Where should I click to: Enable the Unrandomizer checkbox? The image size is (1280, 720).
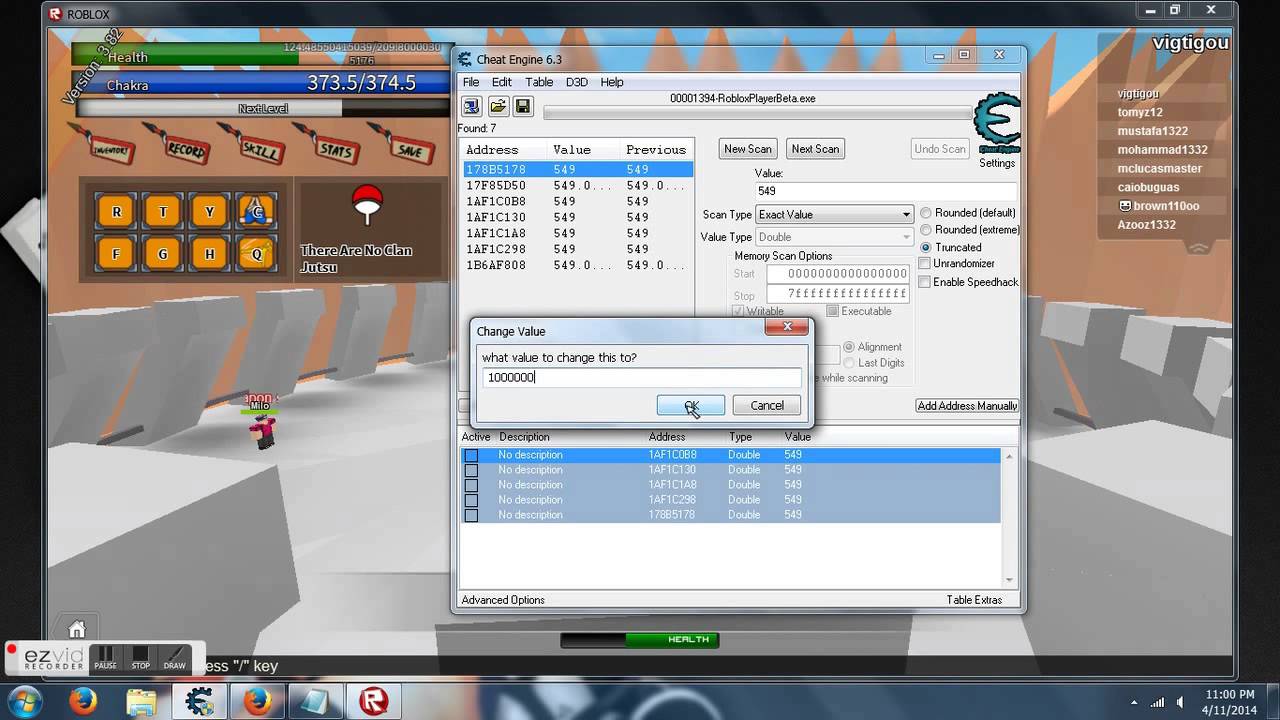925,264
